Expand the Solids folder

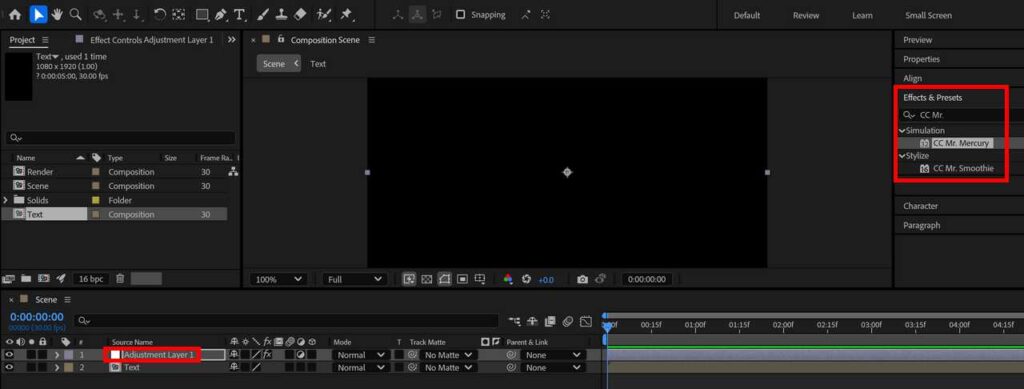[x=6, y=200]
